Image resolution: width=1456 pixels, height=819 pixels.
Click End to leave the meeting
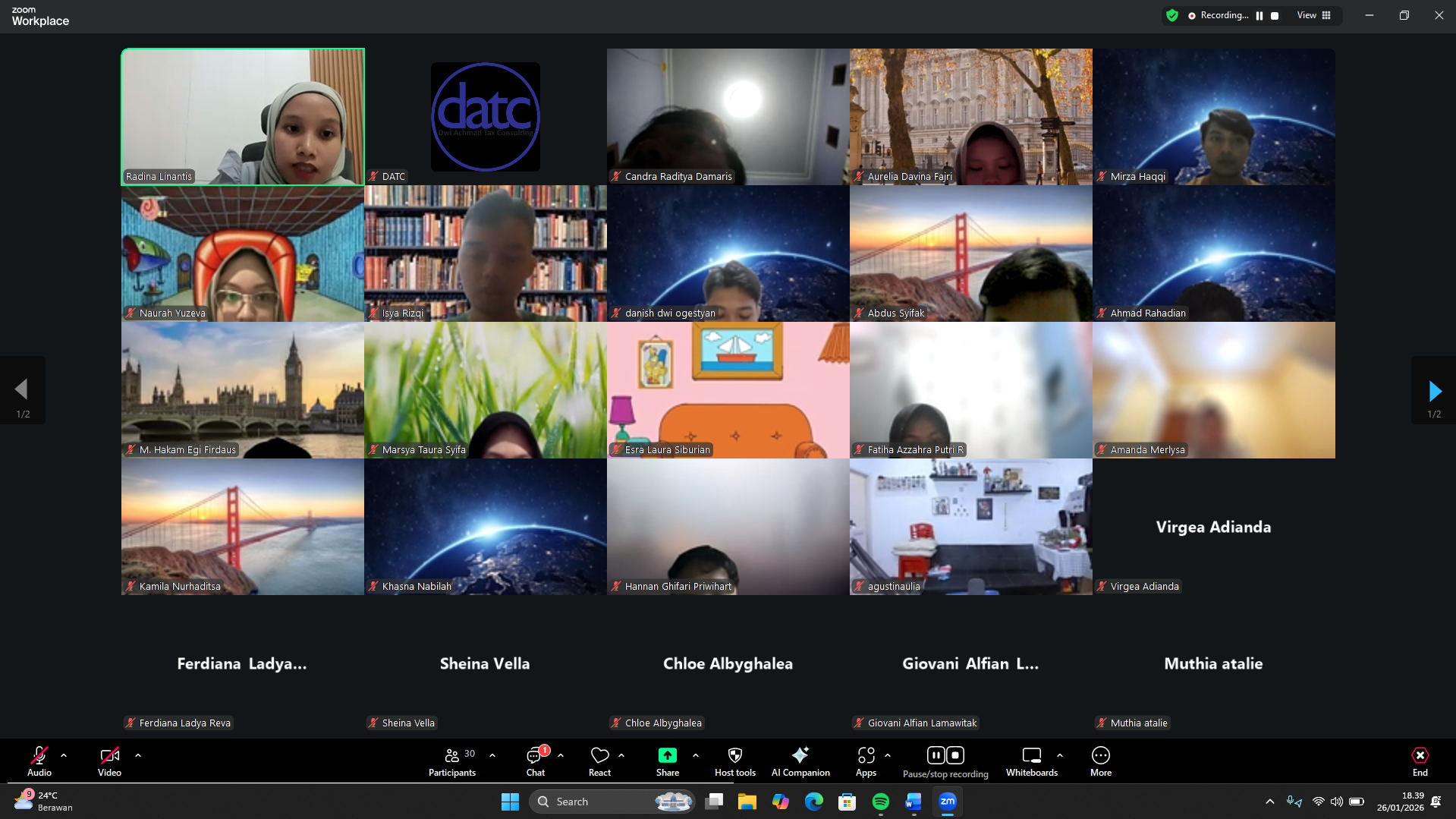1420,761
